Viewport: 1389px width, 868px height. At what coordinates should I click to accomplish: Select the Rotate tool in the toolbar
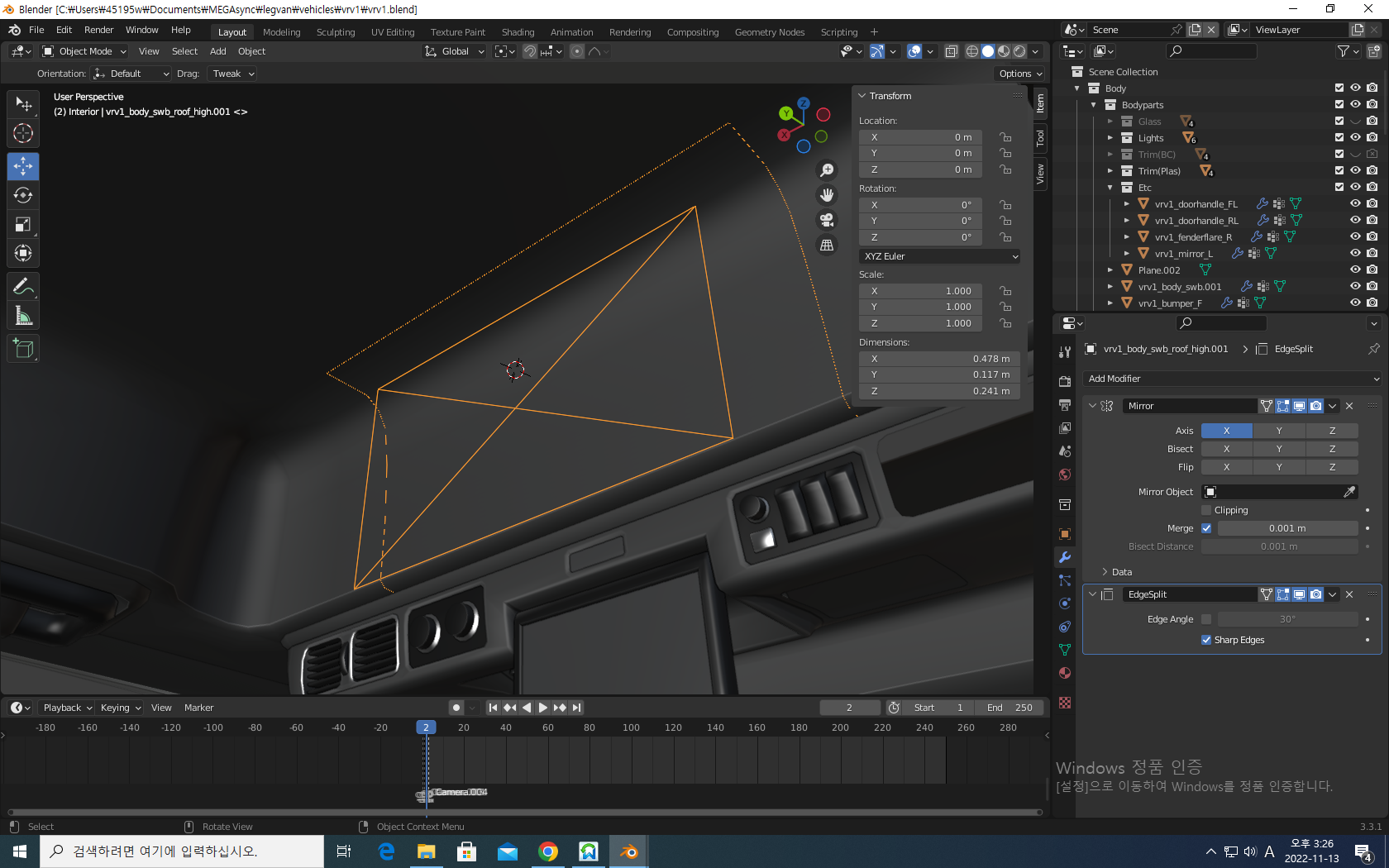click(23, 196)
